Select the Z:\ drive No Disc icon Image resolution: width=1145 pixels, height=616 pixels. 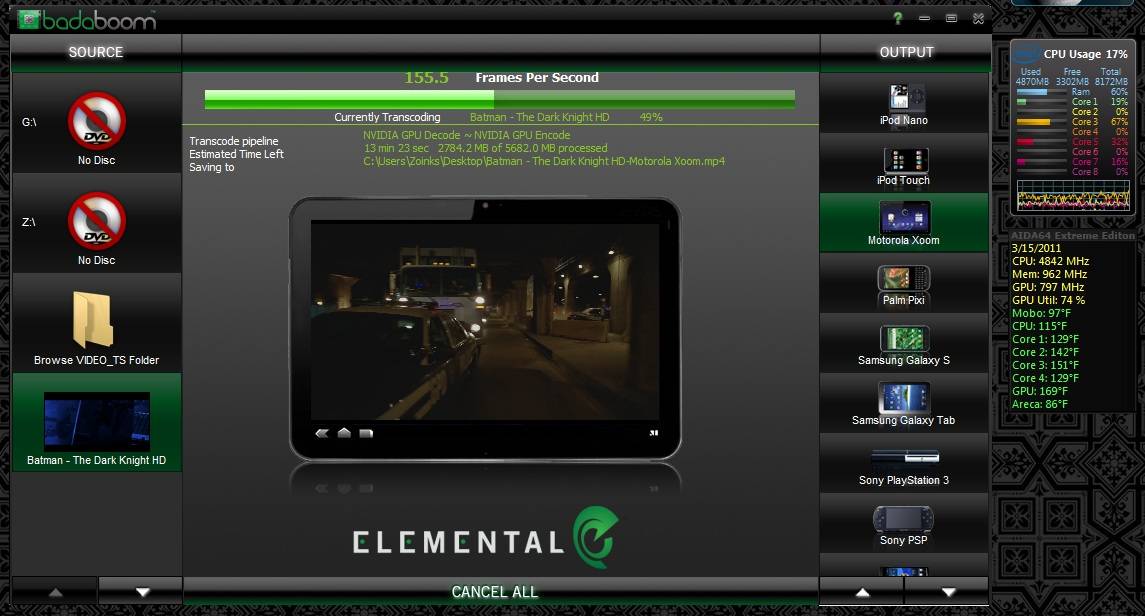click(x=96, y=220)
